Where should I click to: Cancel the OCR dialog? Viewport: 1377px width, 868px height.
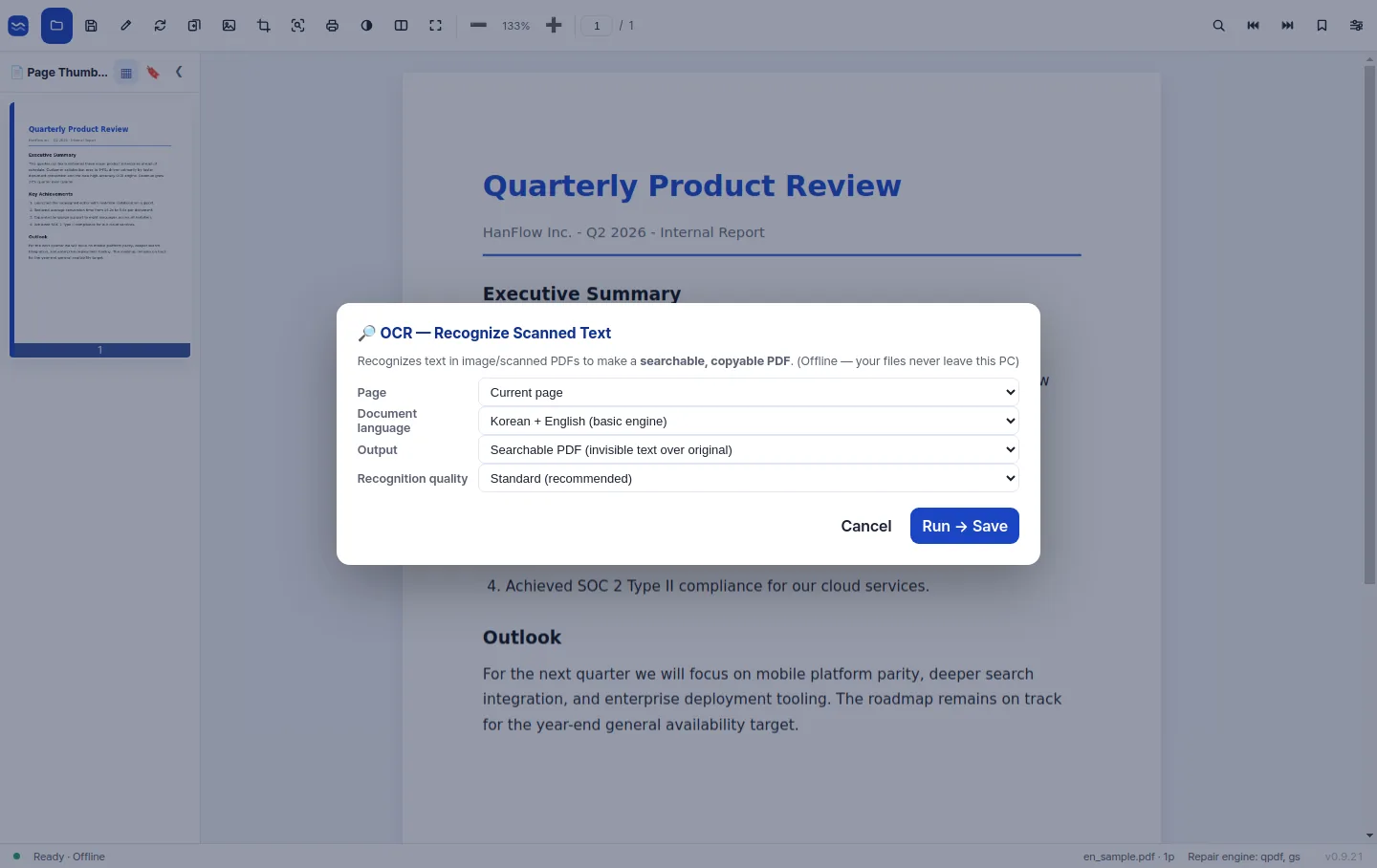(866, 526)
